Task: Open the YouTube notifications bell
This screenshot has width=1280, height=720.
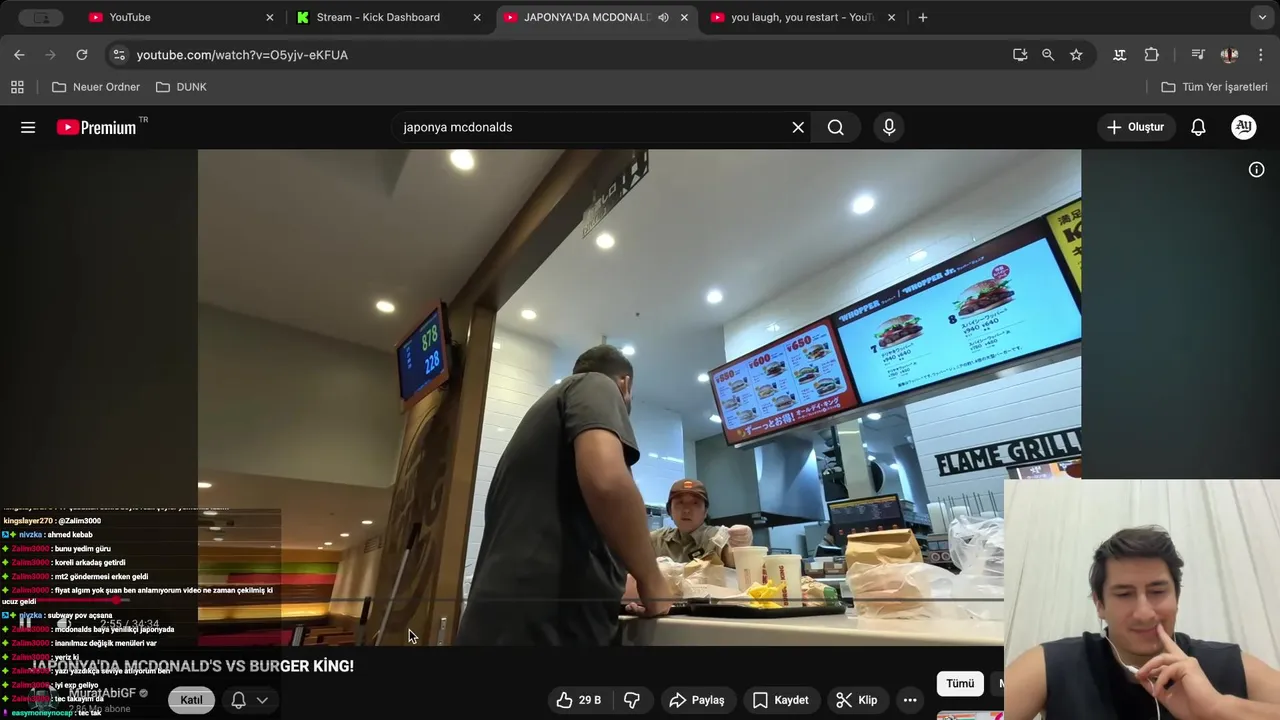Action: [1198, 127]
